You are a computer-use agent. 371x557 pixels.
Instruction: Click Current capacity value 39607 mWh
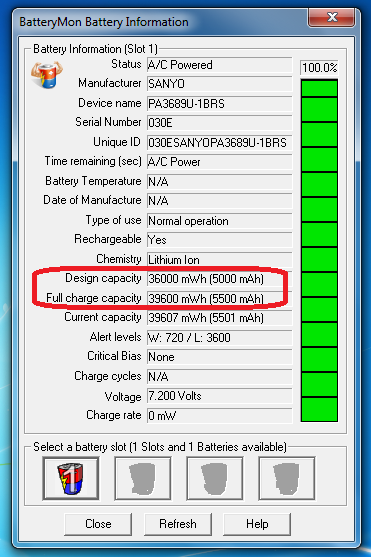click(x=220, y=318)
